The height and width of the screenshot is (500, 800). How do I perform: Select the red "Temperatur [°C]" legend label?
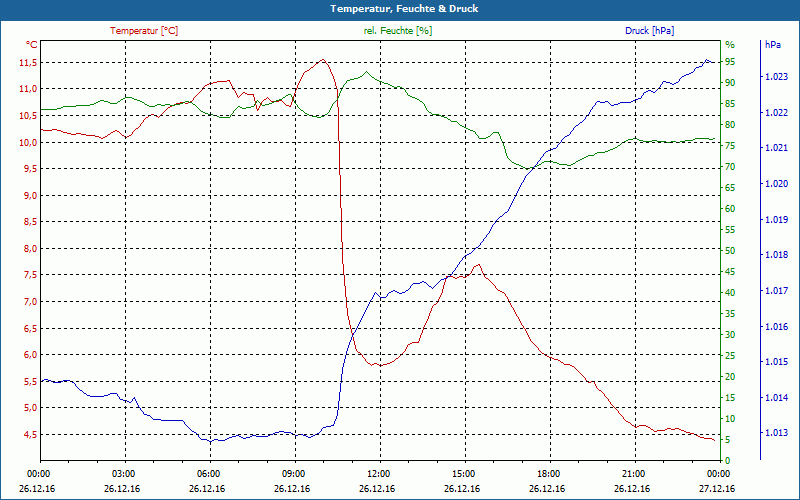144,31
